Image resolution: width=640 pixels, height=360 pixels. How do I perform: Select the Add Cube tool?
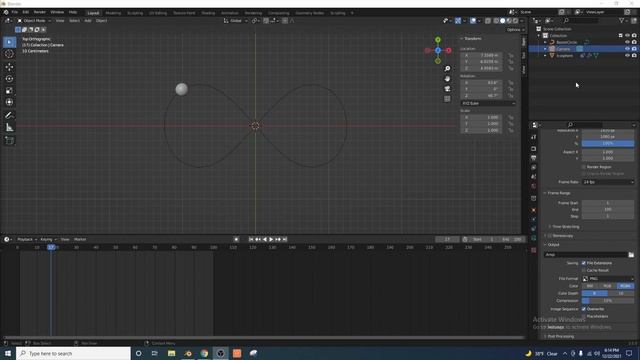[x=9, y=140]
